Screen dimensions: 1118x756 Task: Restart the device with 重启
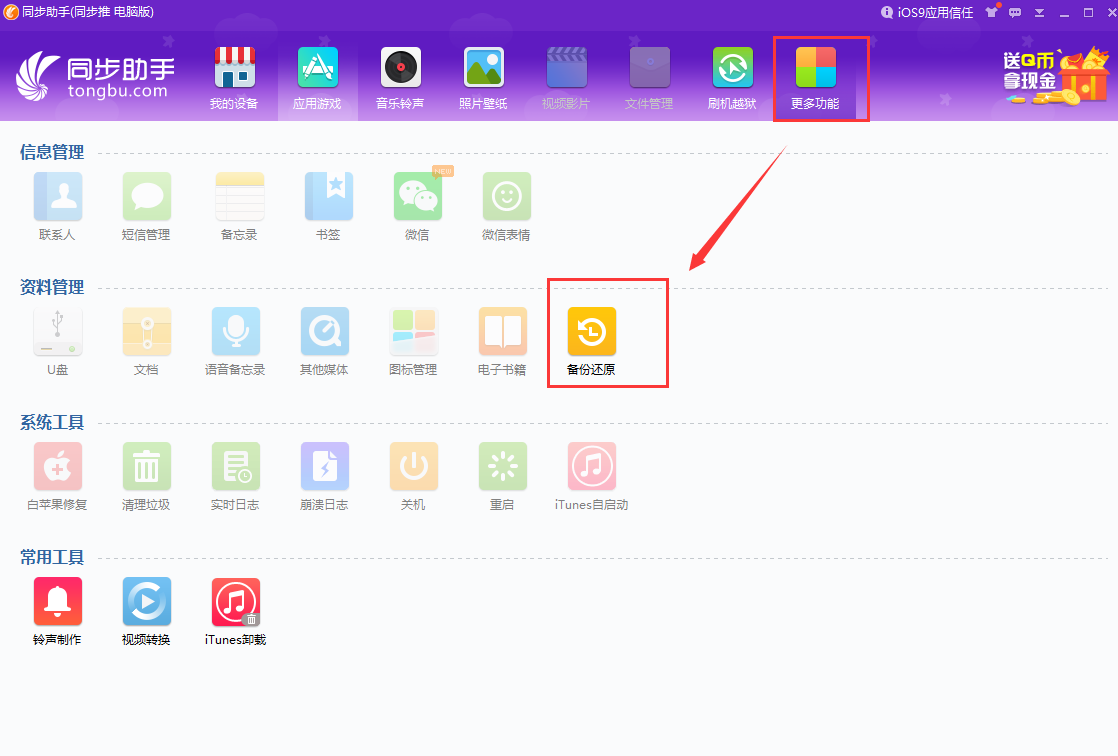tap(502, 466)
